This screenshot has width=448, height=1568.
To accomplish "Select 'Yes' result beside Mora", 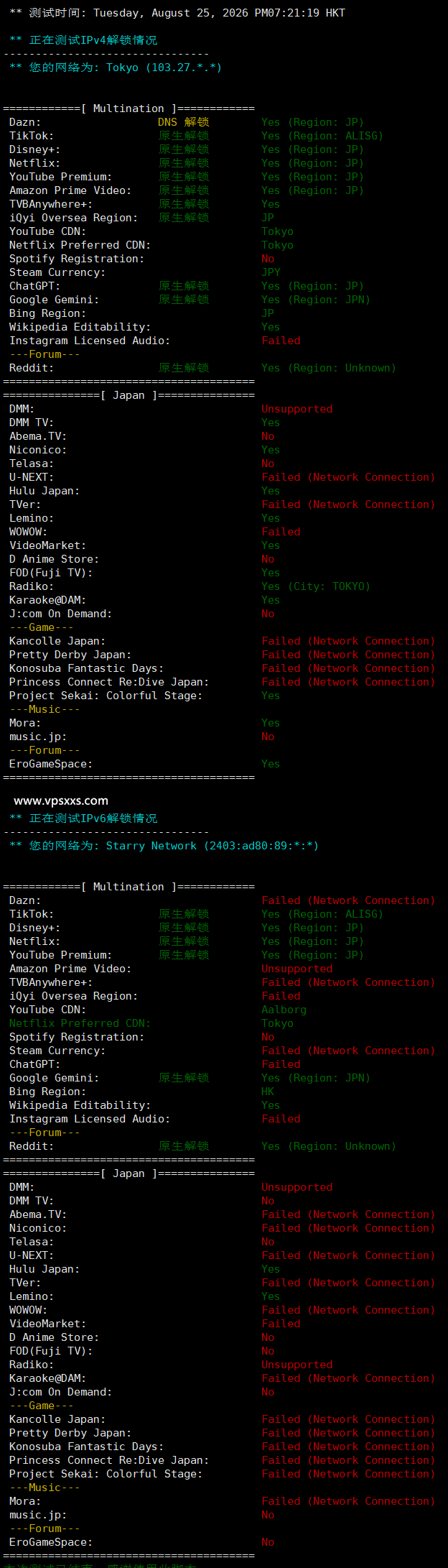I will click(271, 723).
